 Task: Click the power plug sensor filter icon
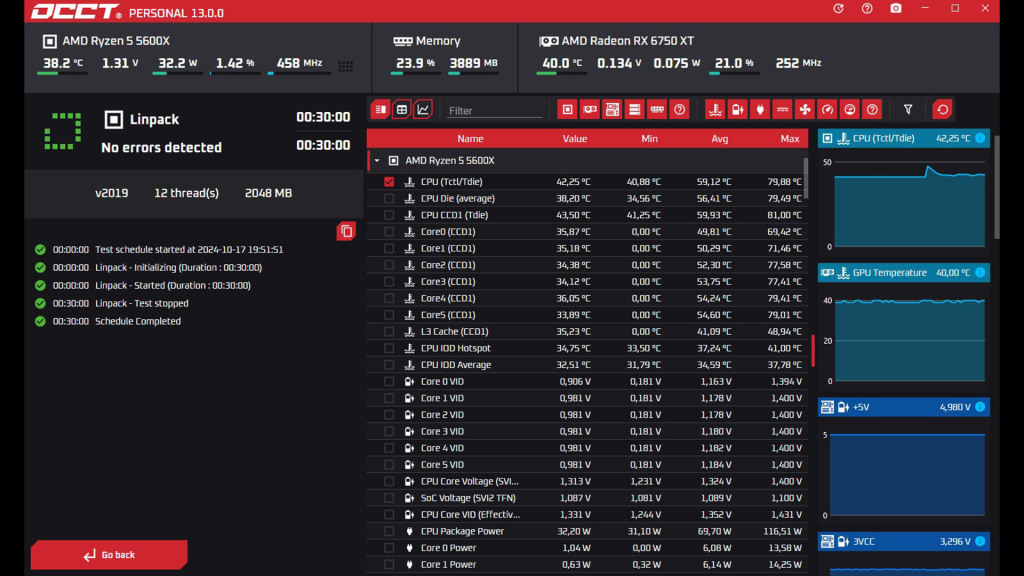(760, 109)
